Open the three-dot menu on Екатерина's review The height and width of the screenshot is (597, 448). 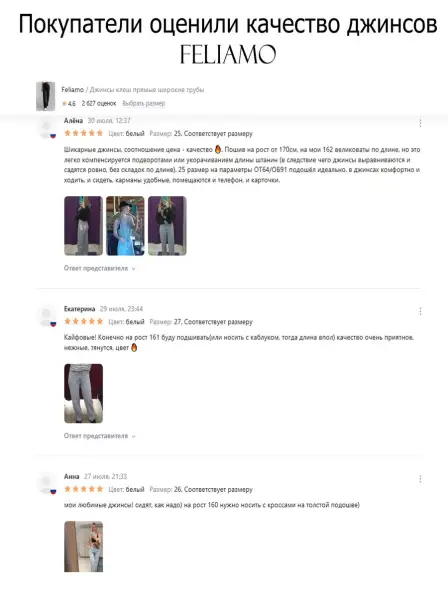(x=420, y=311)
